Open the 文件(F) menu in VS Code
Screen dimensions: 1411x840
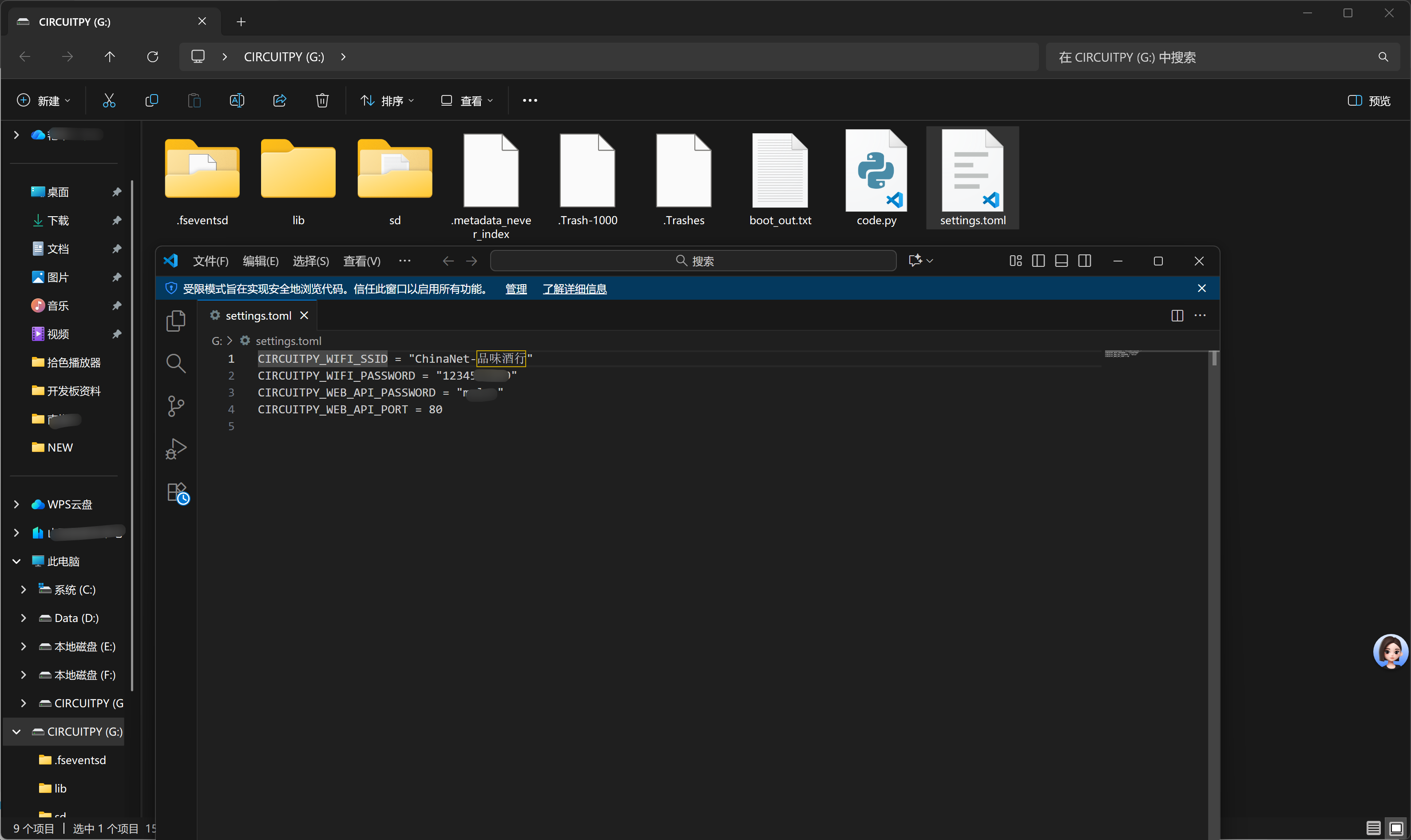pos(210,261)
